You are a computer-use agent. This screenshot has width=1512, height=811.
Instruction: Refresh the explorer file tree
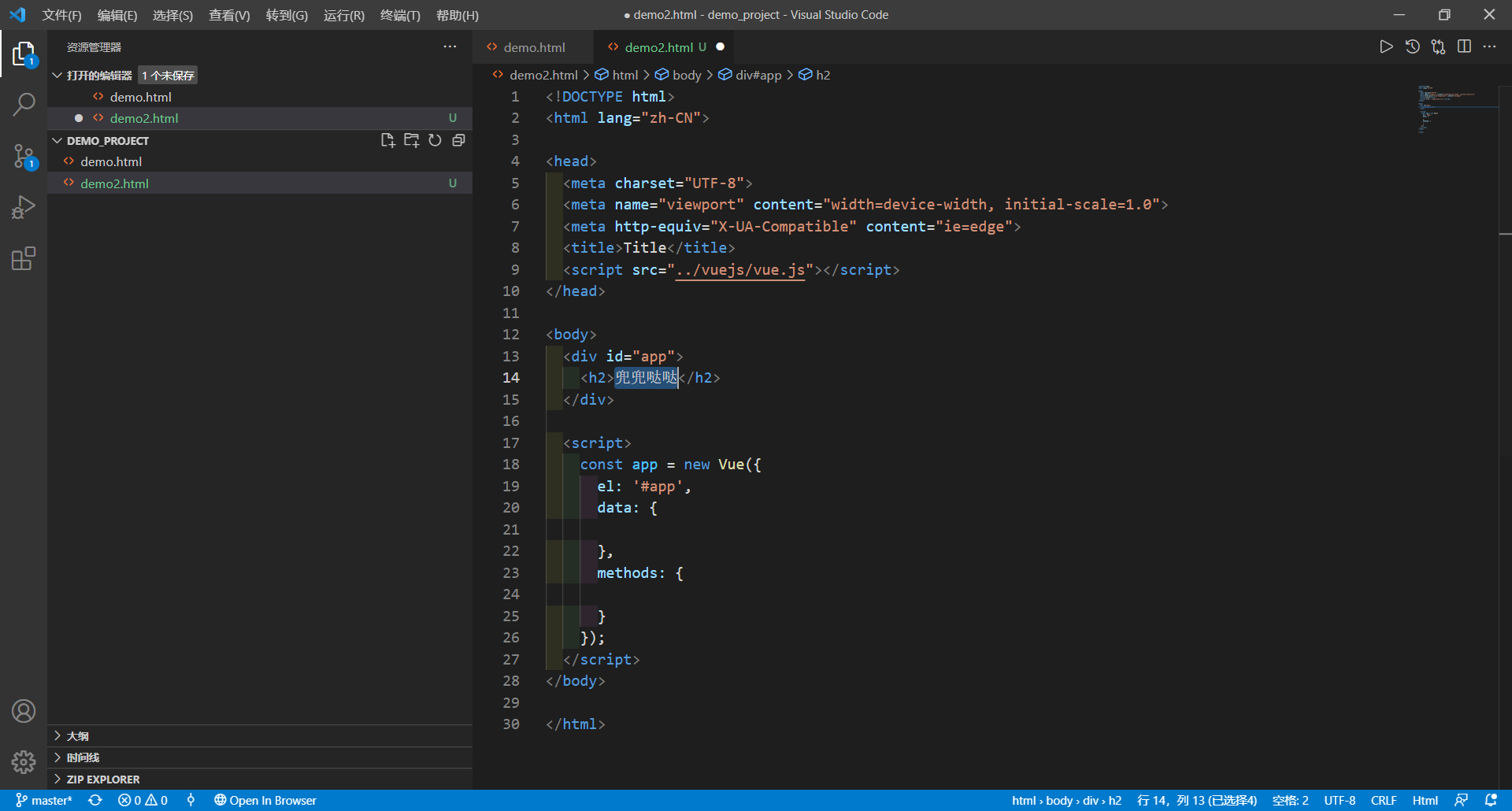(x=435, y=140)
